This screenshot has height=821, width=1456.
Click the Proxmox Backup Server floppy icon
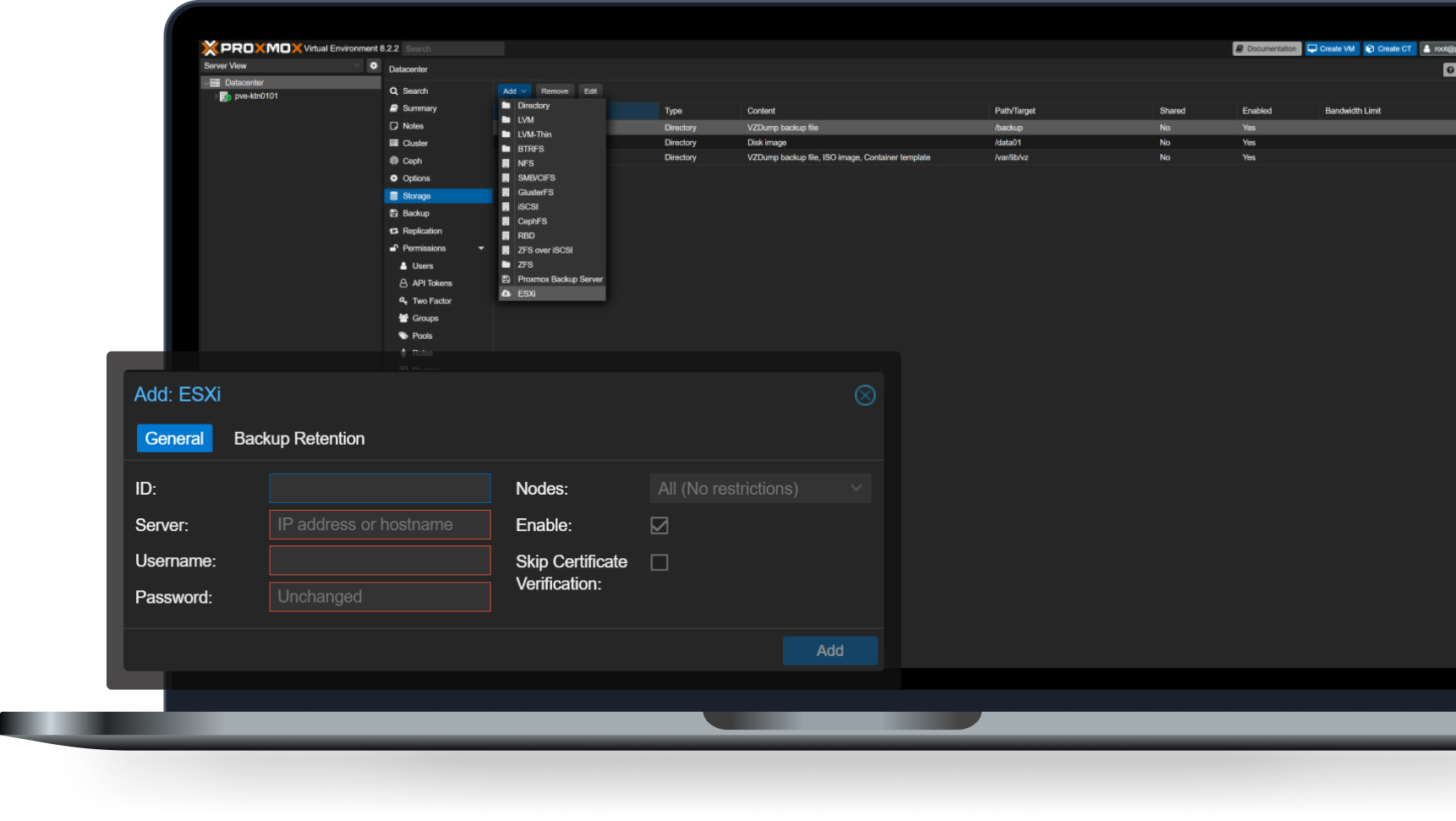point(506,279)
